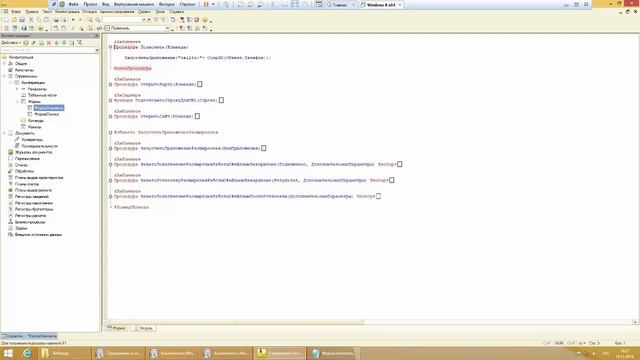Select Перечисления in the configuration tree
Image resolution: width=640 pixels, height=360 pixels.
(27, 158)
